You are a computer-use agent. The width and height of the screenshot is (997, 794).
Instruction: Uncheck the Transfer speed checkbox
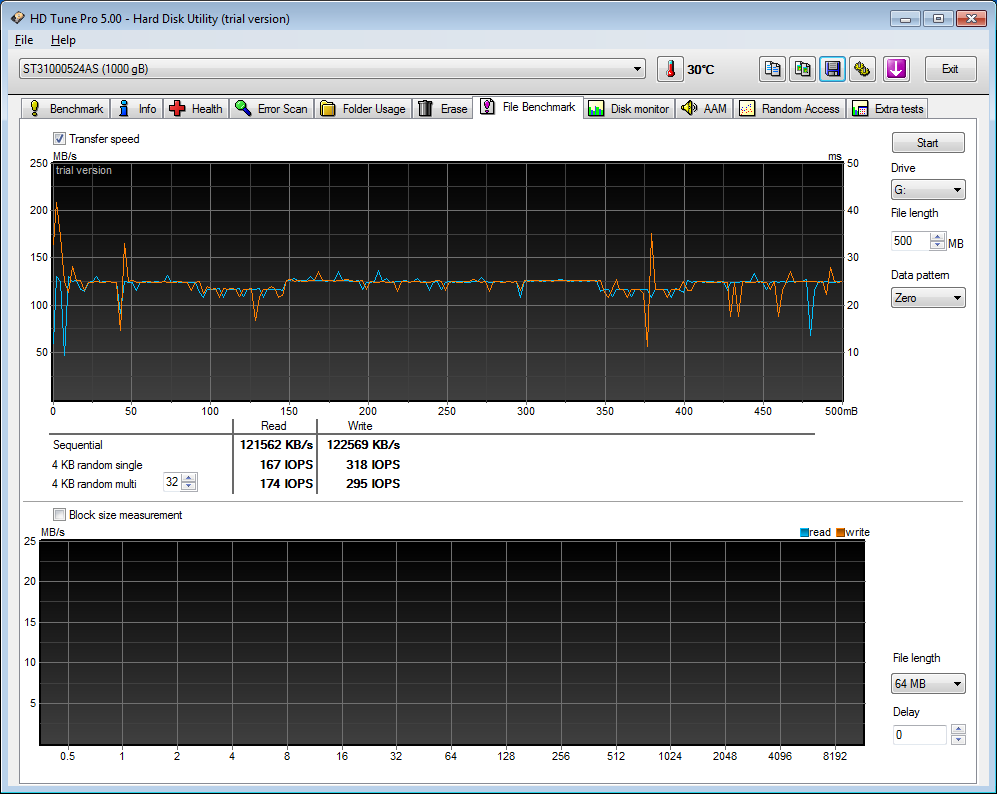click(x=59, y=139)
